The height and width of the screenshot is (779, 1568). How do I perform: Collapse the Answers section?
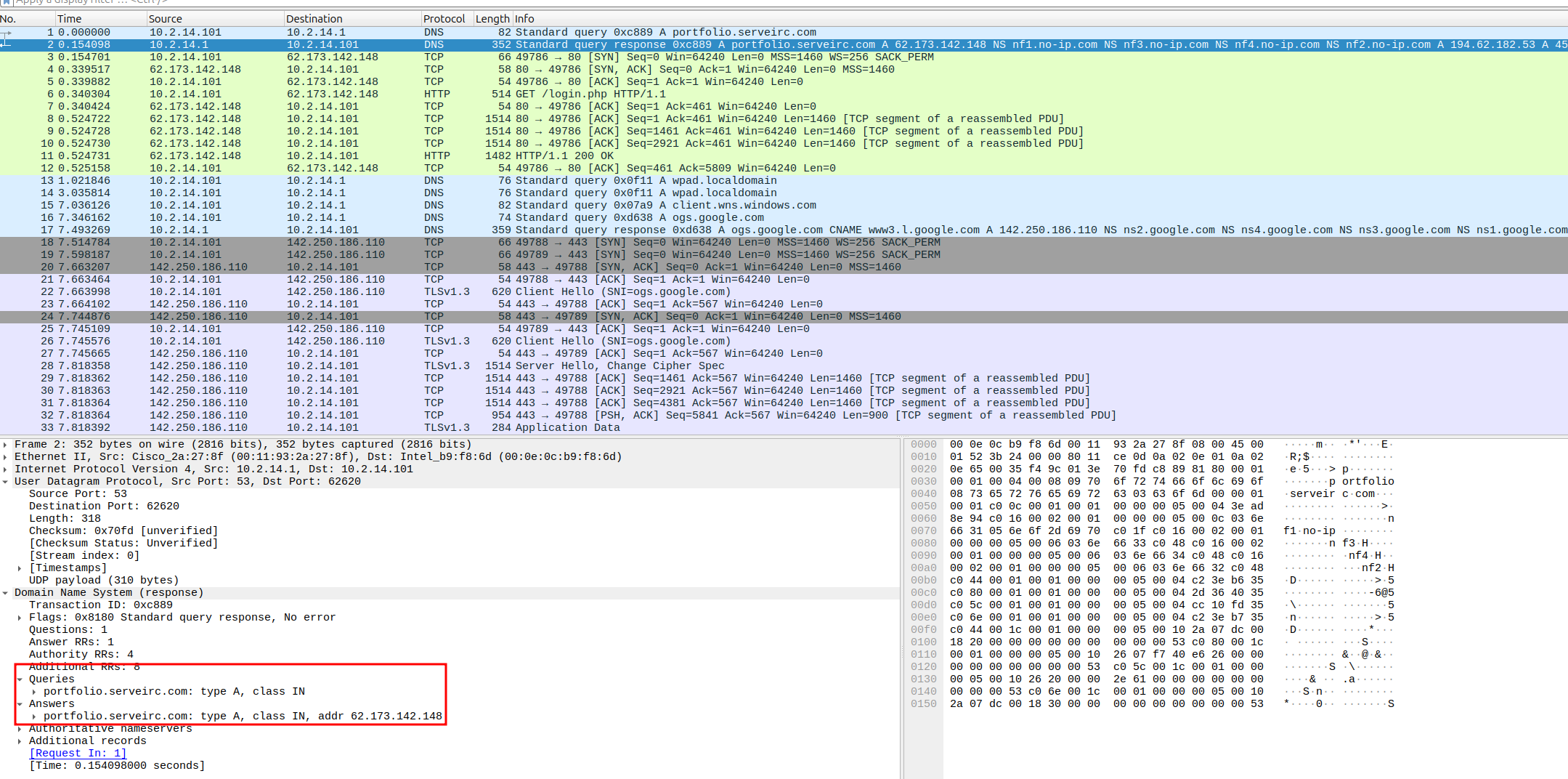[19, 703]
